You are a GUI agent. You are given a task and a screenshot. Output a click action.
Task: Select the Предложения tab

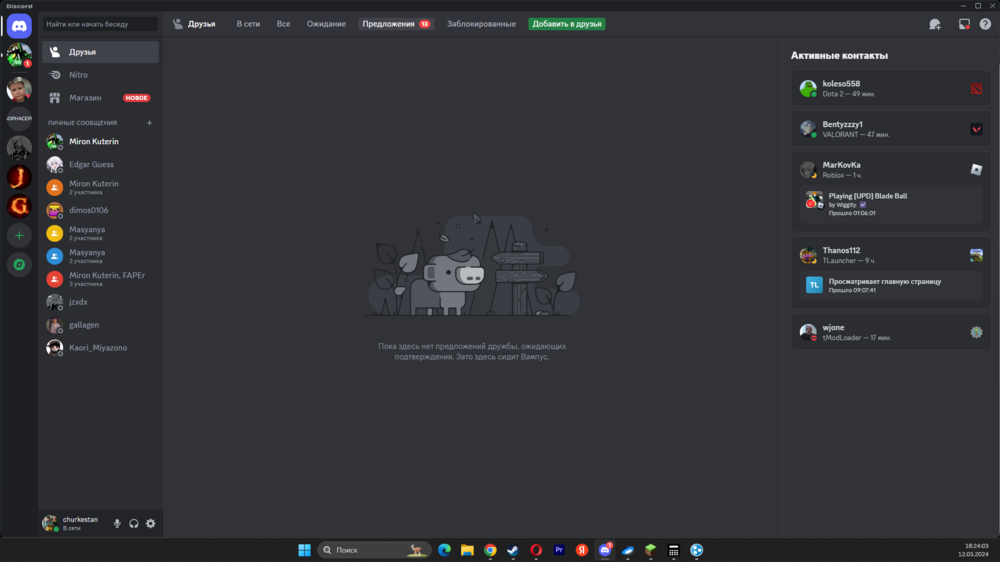pos(395,24)
